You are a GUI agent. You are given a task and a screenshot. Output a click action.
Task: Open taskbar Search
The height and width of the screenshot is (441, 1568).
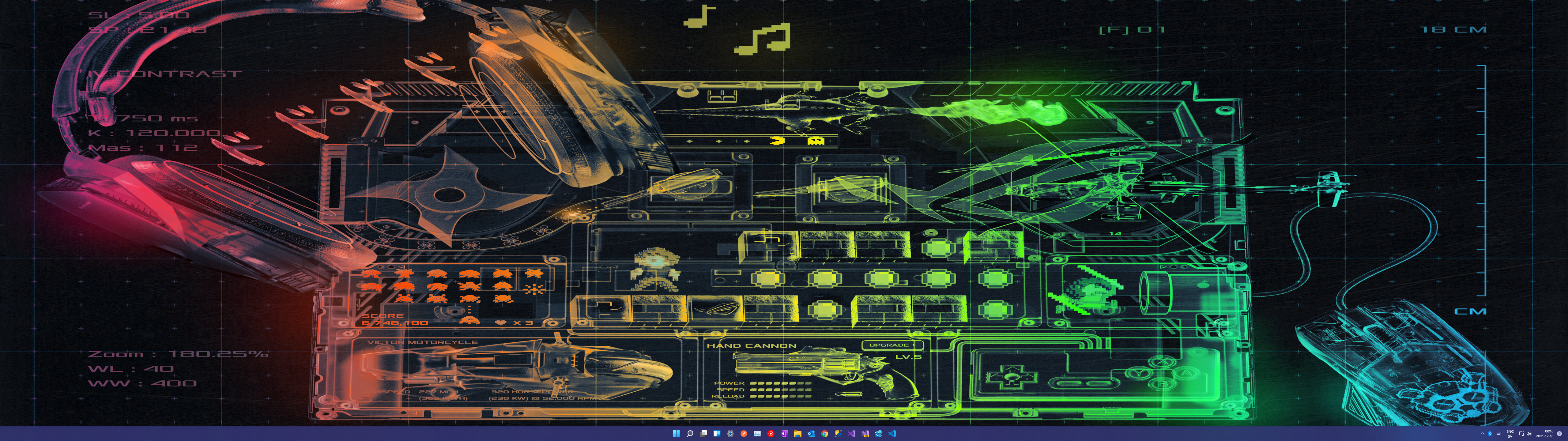[x=690, y=434]
